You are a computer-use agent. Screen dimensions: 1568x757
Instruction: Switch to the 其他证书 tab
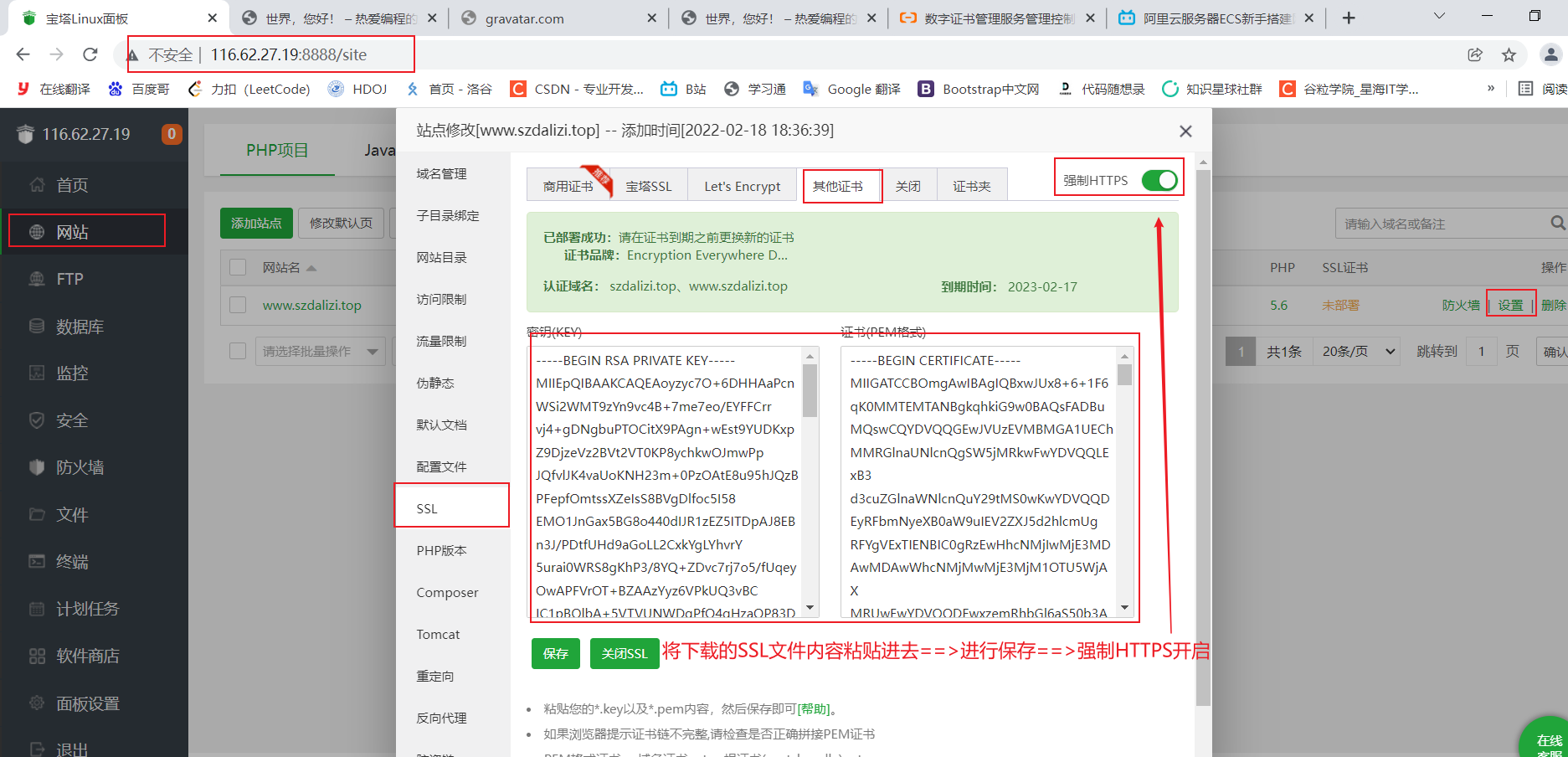pos(838,186)
